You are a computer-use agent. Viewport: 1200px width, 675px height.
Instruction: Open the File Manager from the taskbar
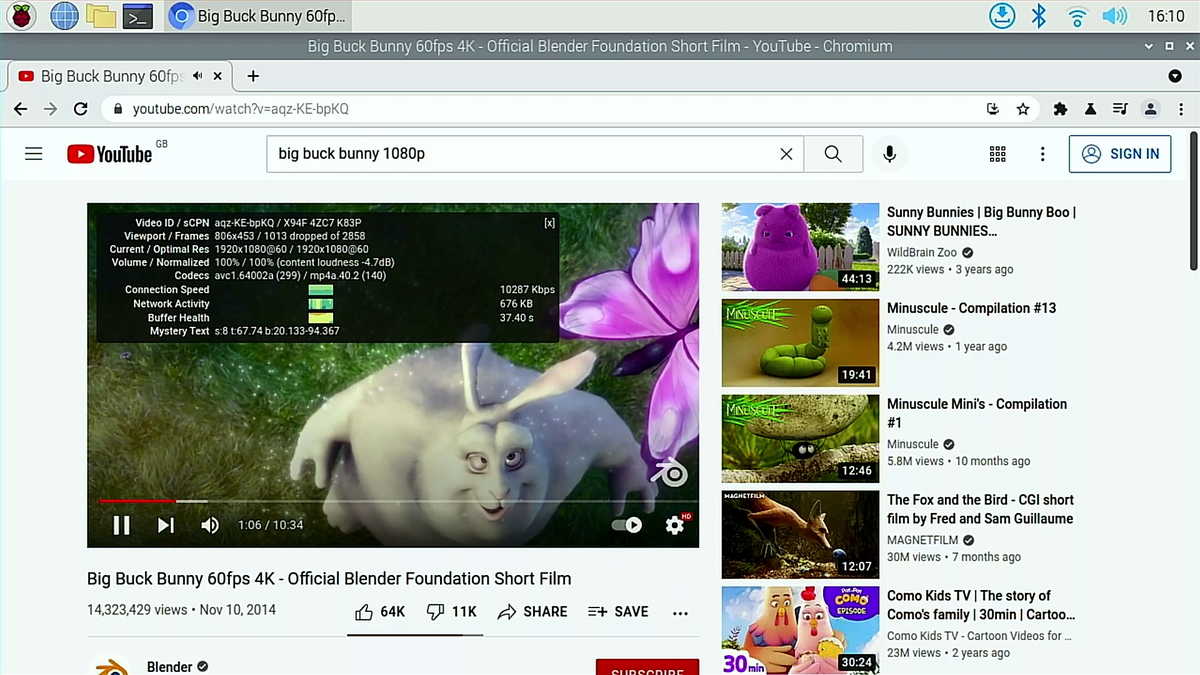pyautogui.click(x=101, y=16)
